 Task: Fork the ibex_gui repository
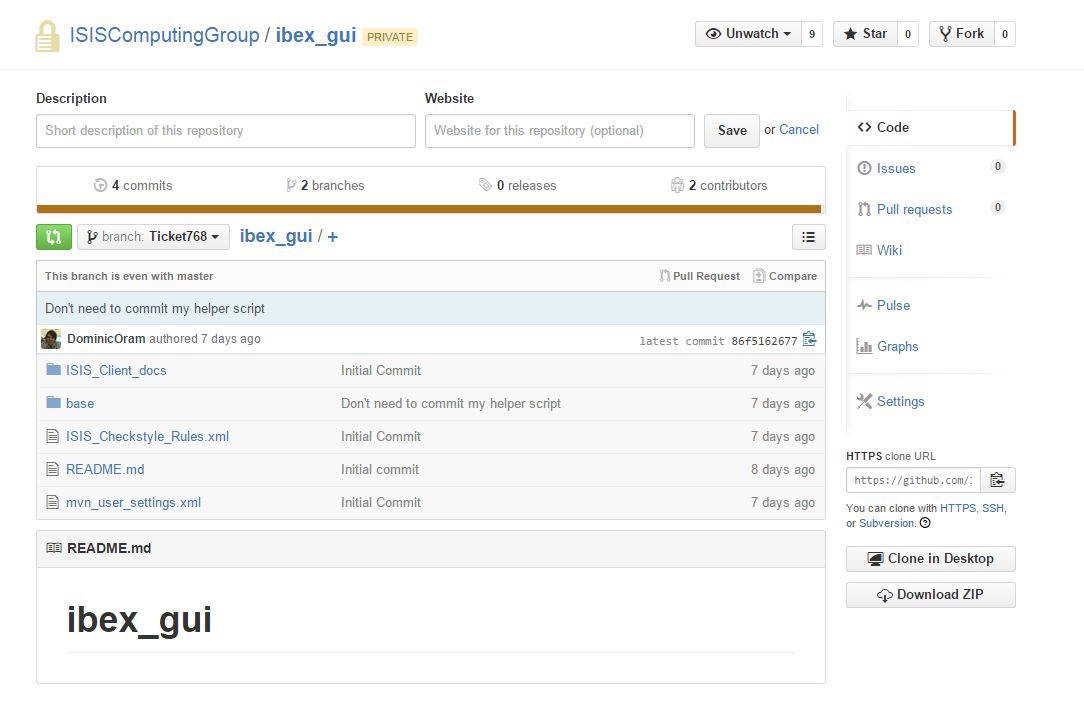point(962,34)
